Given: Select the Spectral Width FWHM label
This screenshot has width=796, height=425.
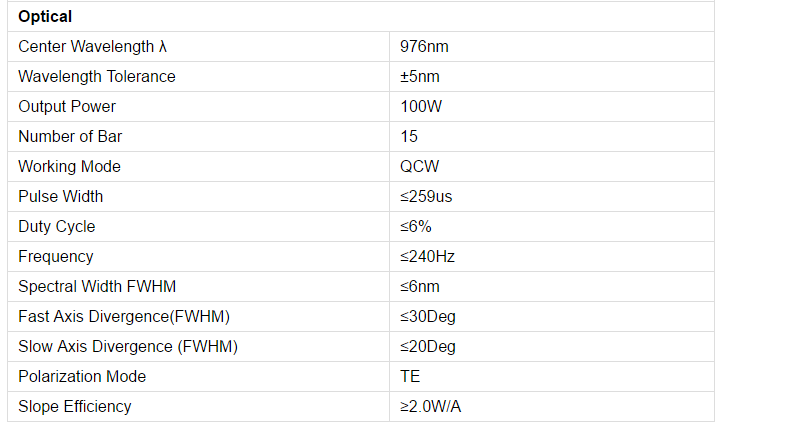Looking at the screenshot, I should (x=97, y=287).
